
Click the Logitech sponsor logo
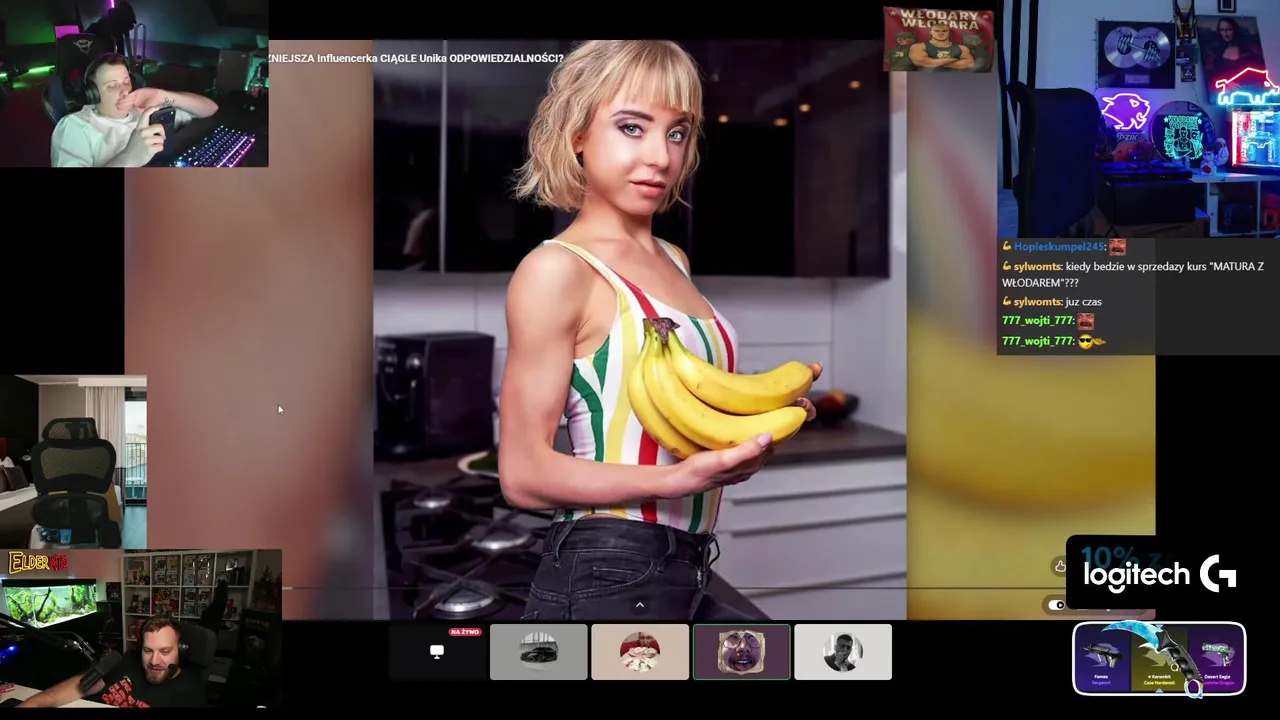coord(1160,574)
